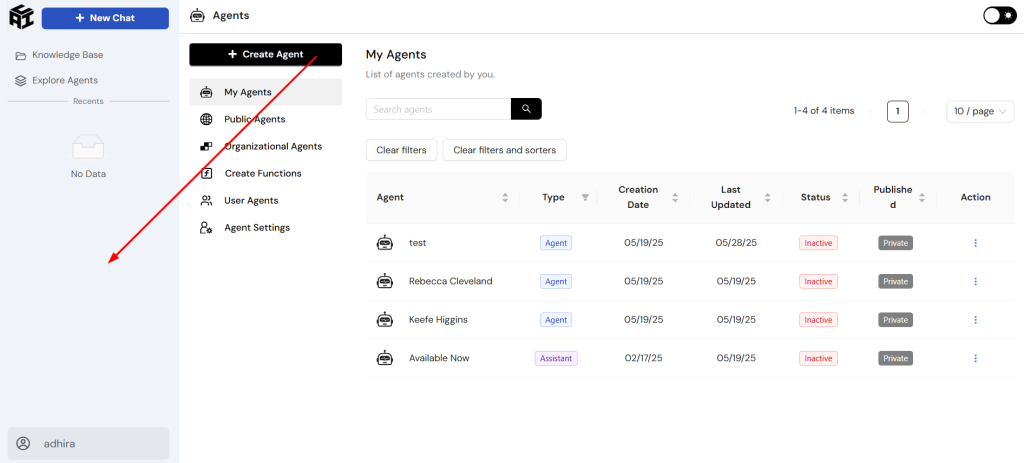Click the test agent robot icon

coord(385,242)
